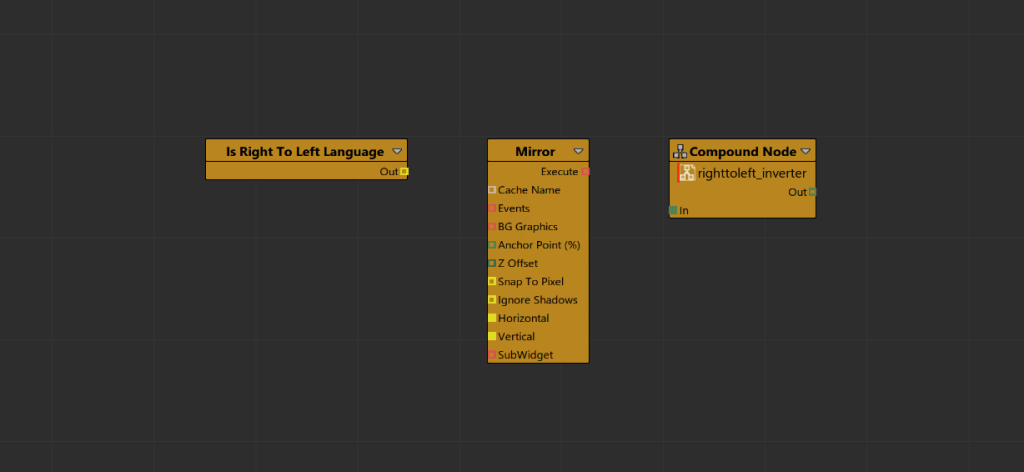1024x472 pixels.
Task: Click the Compound Node hierarchy icon in its title
Action: [x=680, y=151]
